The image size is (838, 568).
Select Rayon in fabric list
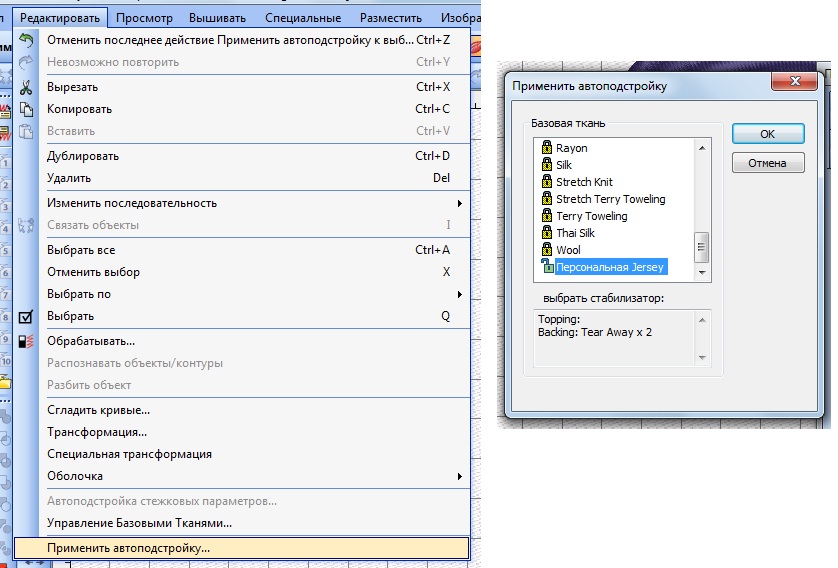[x=571, y=148]
